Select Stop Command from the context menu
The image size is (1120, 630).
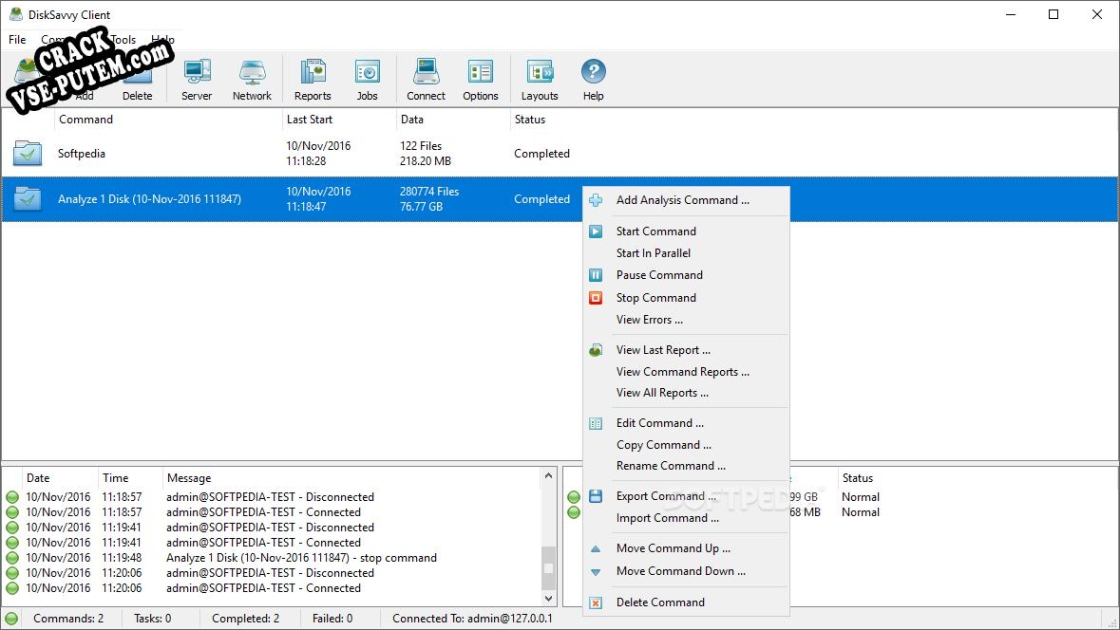(656, 297)
